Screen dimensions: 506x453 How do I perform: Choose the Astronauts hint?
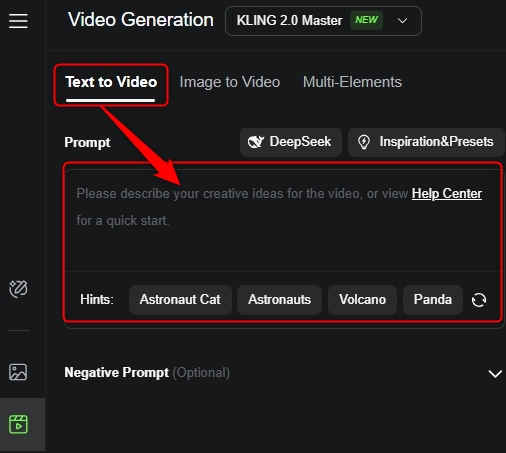279,299
